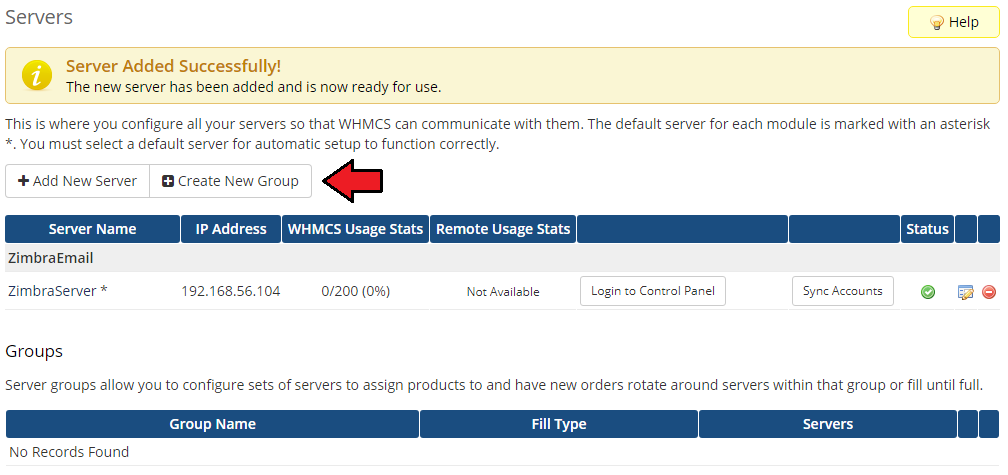This screenshot has width=1008, height=475.
Task: Click the Servers column header in Groups
Action: tap(828, 424)
